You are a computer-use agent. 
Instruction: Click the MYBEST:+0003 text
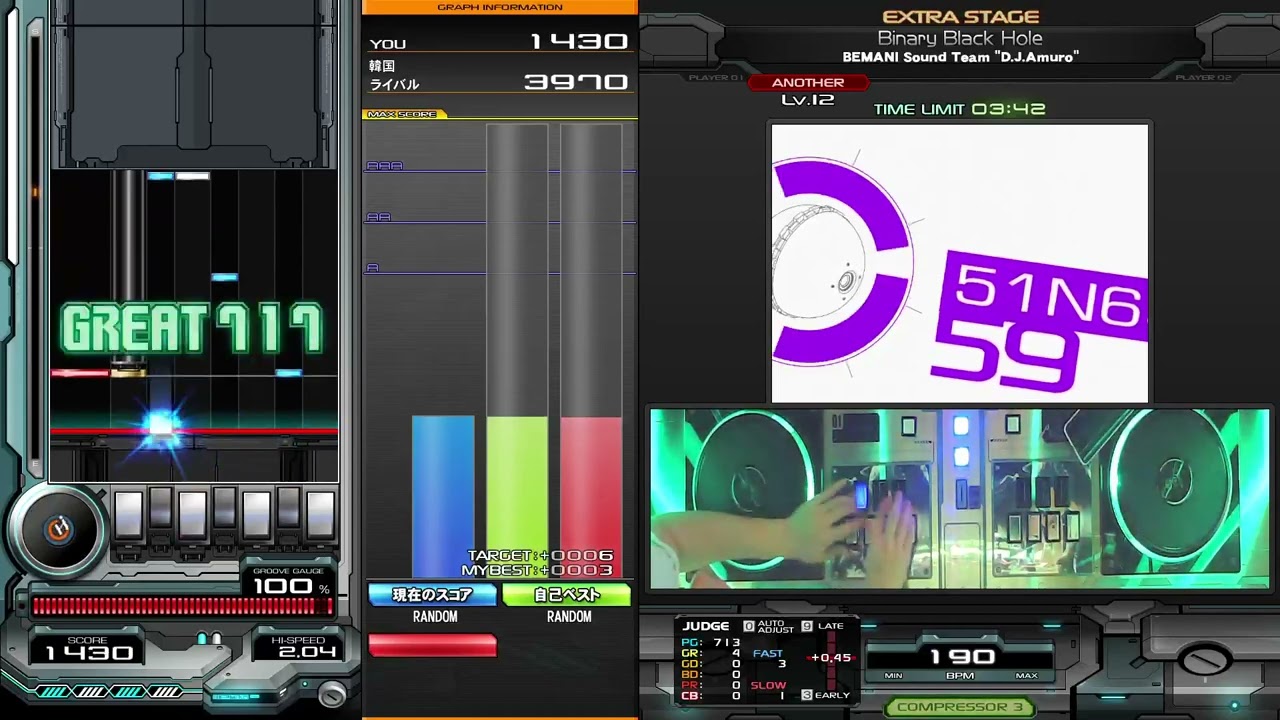click(x=537, y=570)
